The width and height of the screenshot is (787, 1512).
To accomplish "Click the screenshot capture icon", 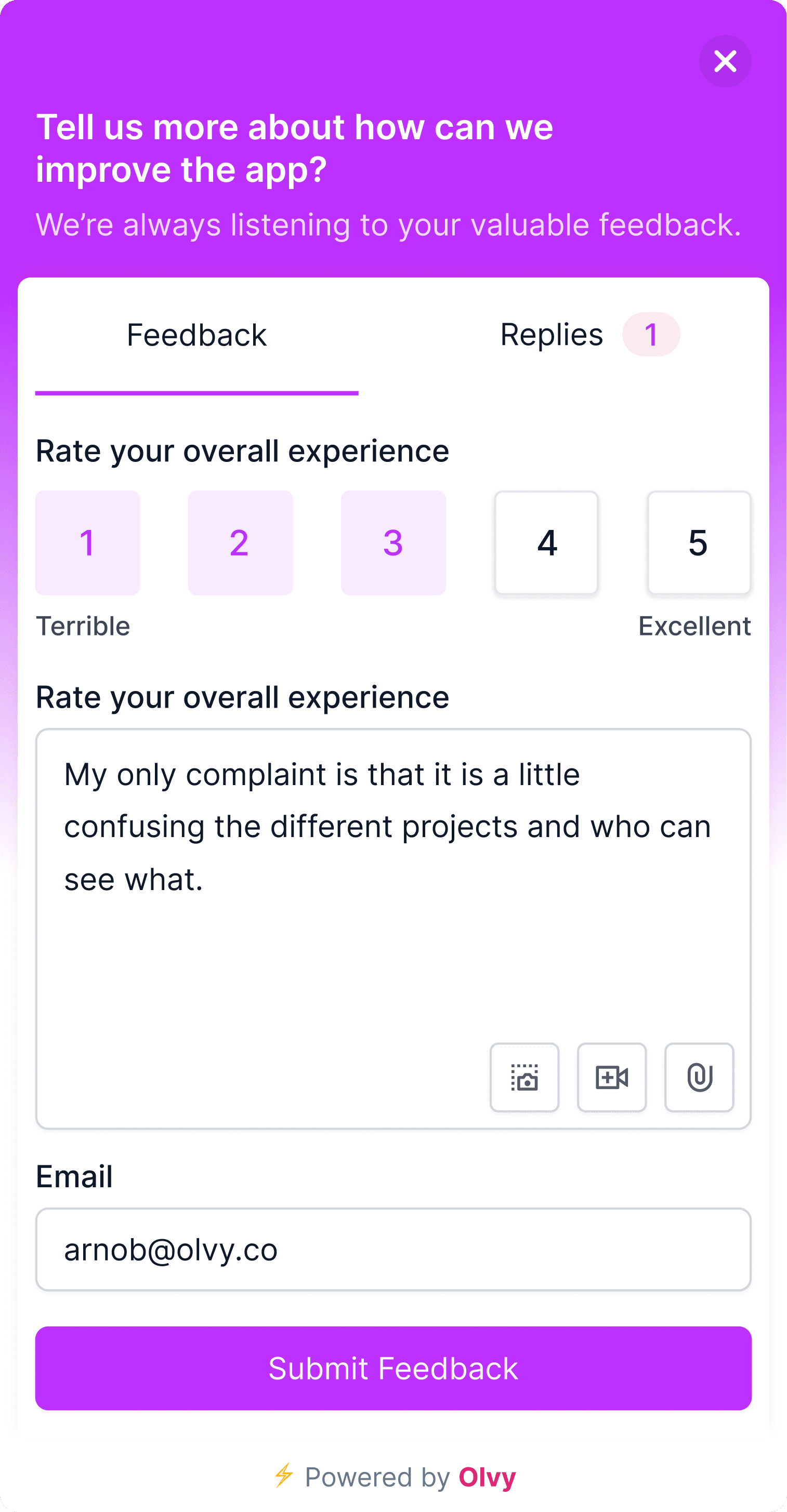I will [524, 1077].
